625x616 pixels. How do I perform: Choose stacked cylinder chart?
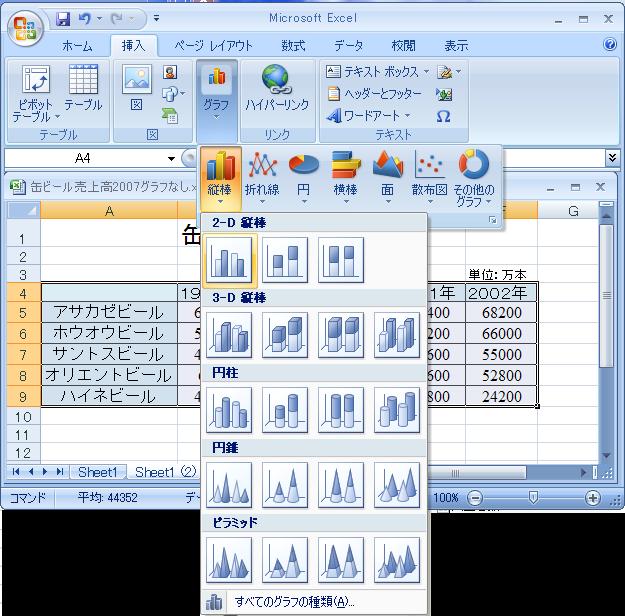pos(285,410)
